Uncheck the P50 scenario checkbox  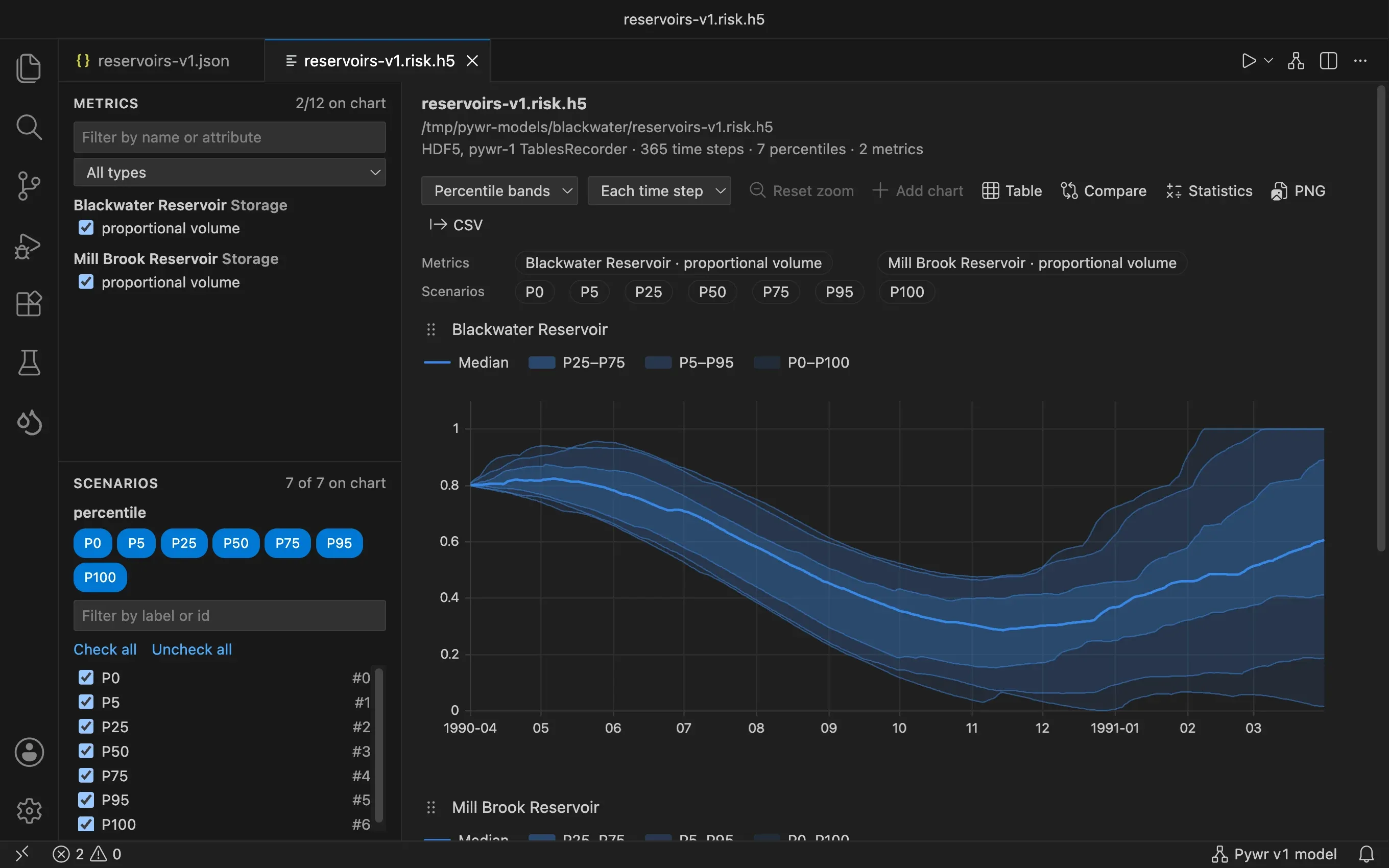(86, 751)
